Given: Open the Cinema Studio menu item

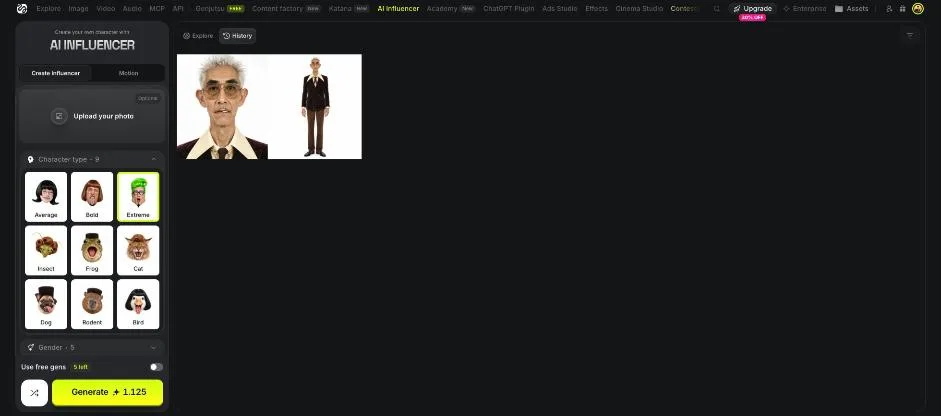Looking at the screenshot, I should [639, 8].
